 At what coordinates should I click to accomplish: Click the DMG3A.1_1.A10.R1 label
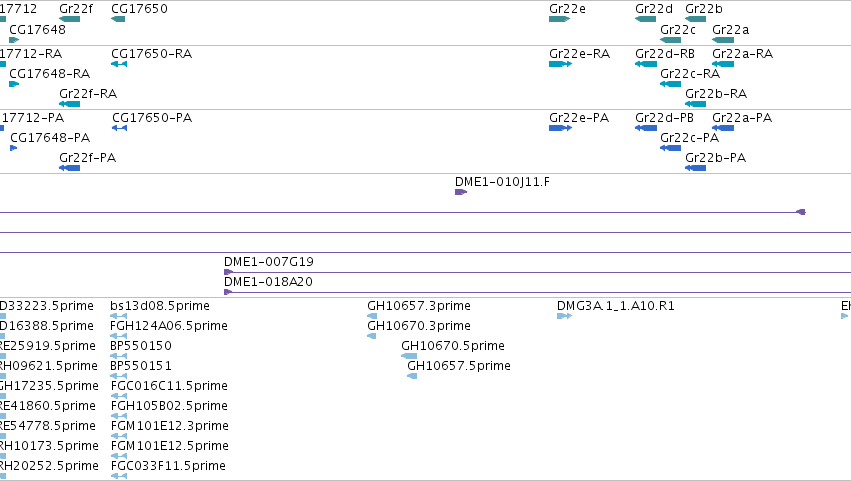pyautogui.click(x=615, y=306)
